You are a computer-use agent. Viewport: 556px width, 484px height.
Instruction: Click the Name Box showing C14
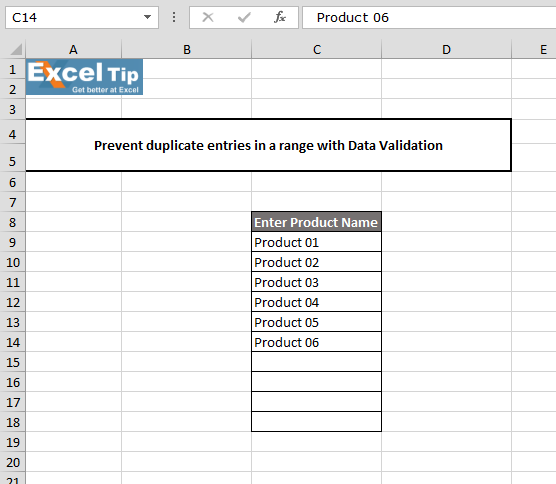point(82,17)
